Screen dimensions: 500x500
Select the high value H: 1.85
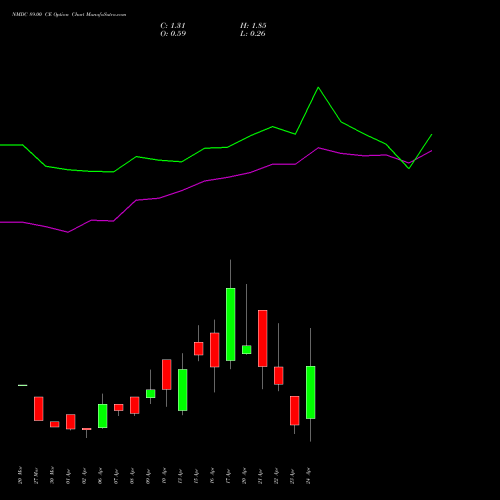pyautogui.click(x=253, y=26)
